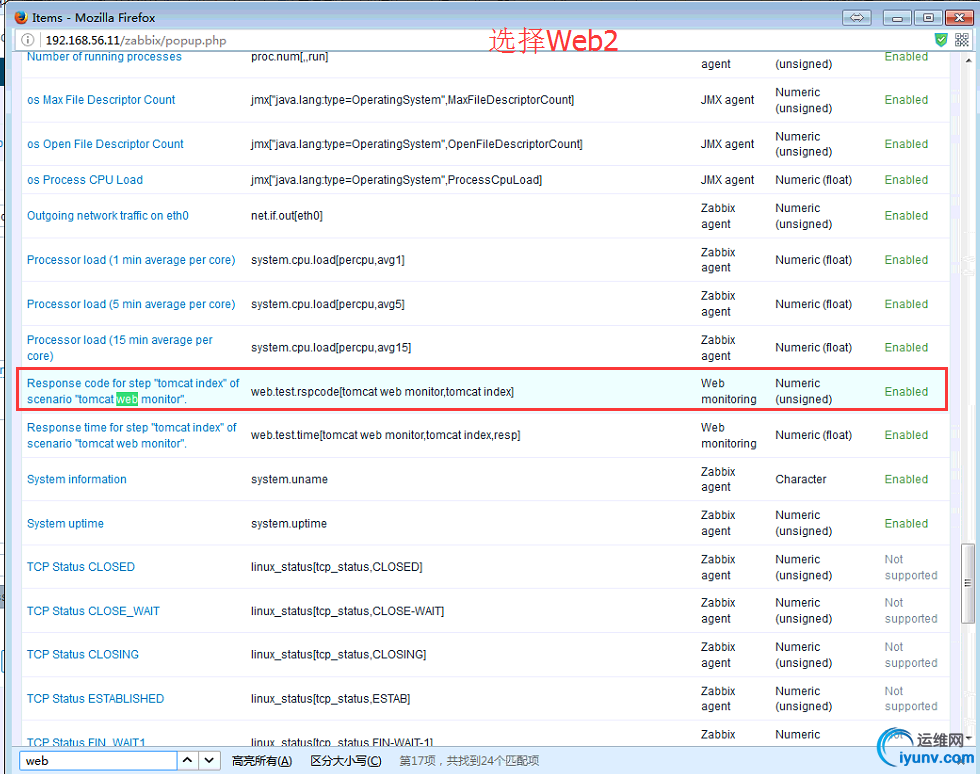Click key jmx OpenFileDescriptorCount text
980x774 pixels.
[417, 144]
